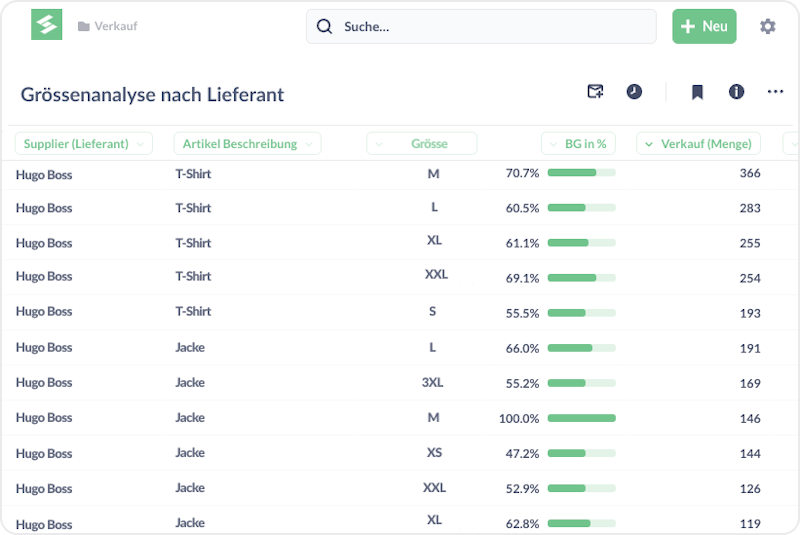
Task: Open Grösse column header dropdown
Action: click(421, 144)
